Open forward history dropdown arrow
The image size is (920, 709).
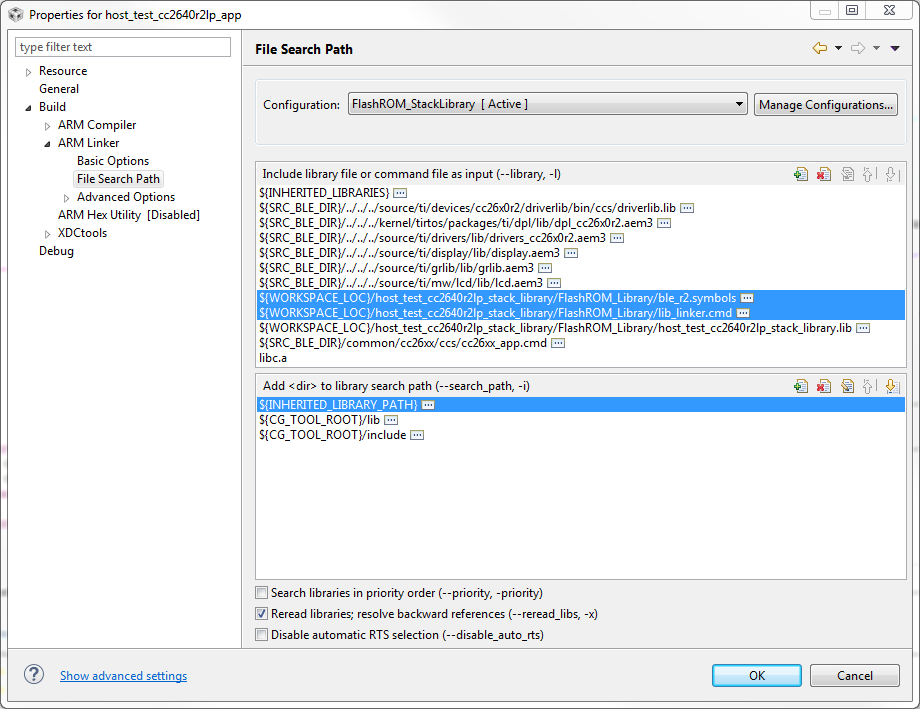877,48
